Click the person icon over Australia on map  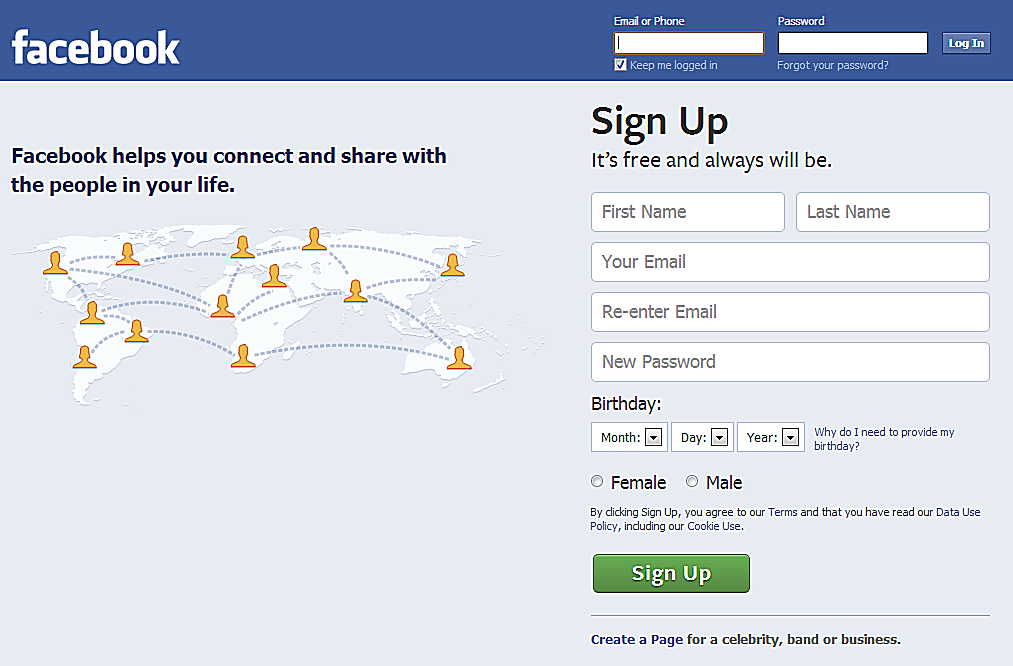coord(459,357)
